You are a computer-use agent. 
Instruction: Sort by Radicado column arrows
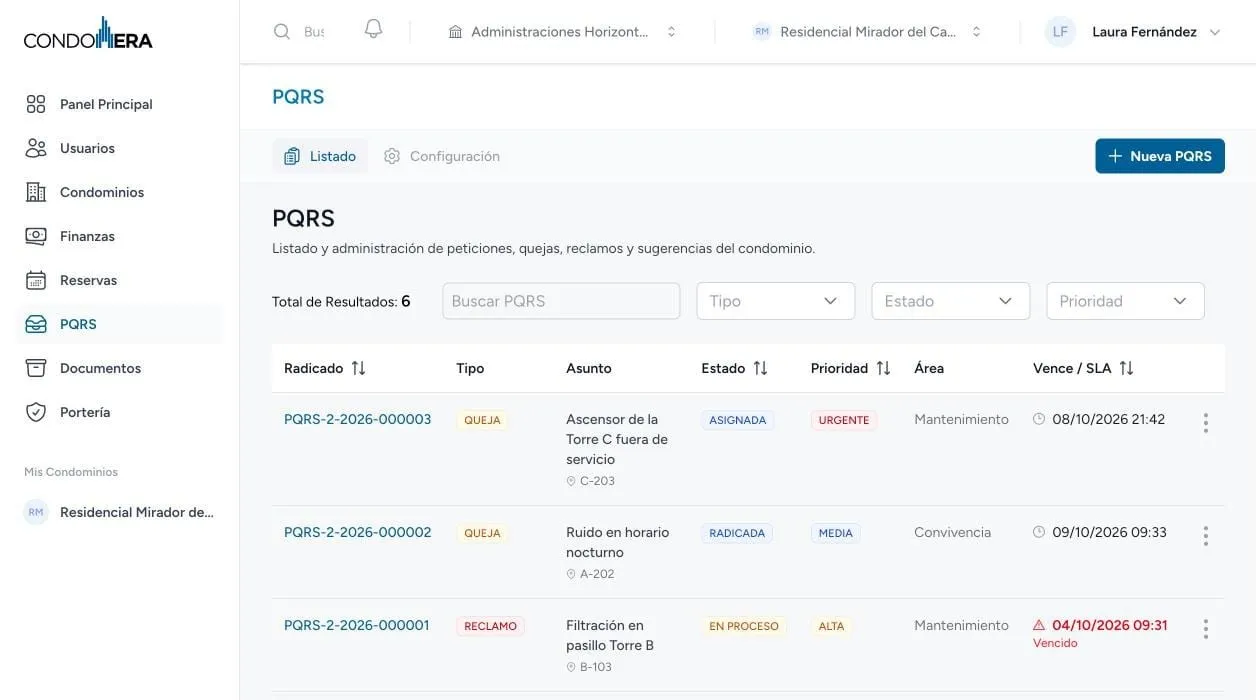click(x=358, y=368)
